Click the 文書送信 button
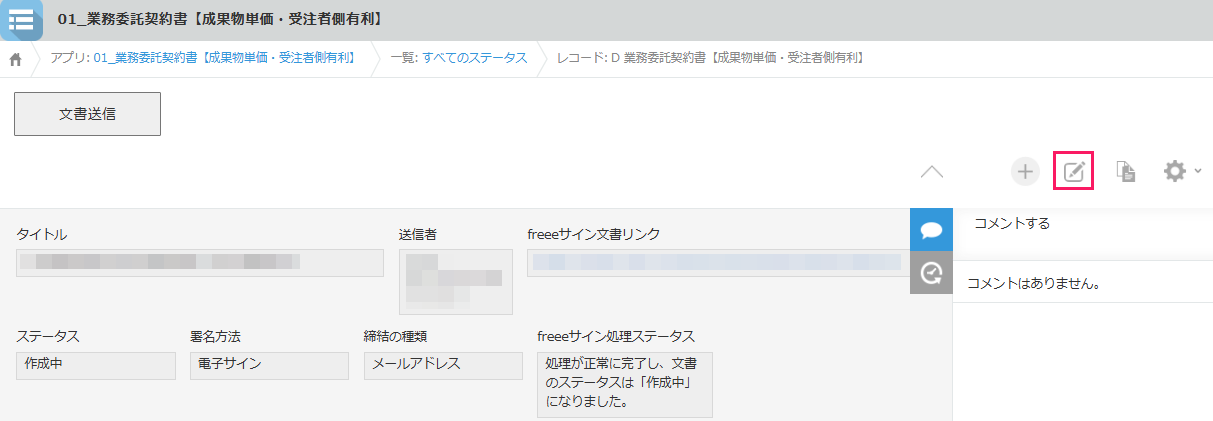The width and height of the screenshot is (1213, 421). [x=87, y=114]
